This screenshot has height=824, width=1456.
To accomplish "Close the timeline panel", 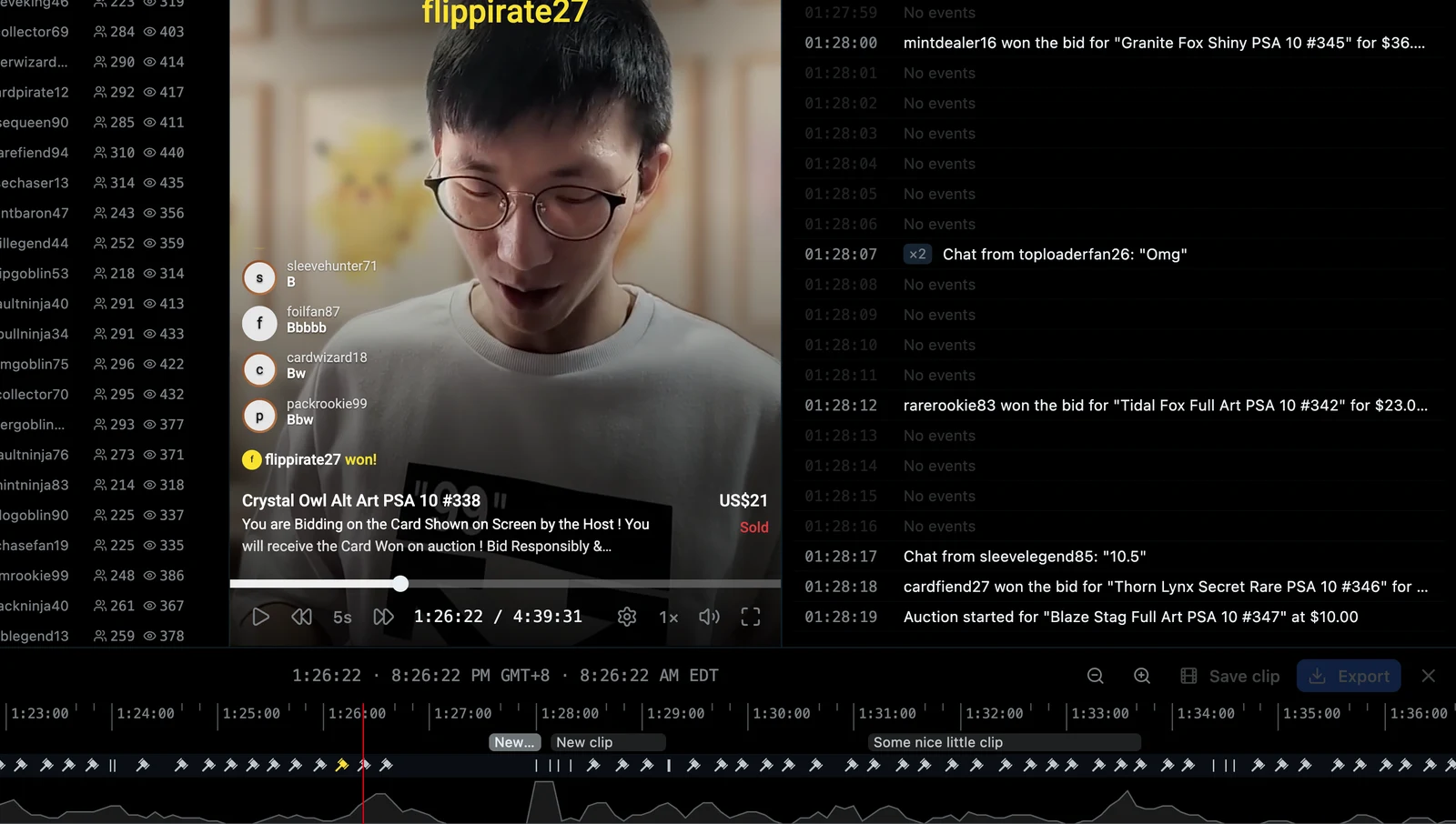I will click(1429, 676).
